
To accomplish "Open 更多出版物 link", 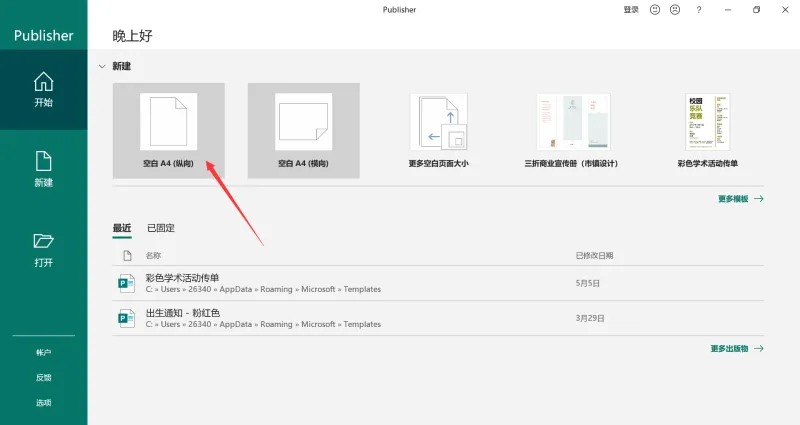I will [x=737, y=348].
